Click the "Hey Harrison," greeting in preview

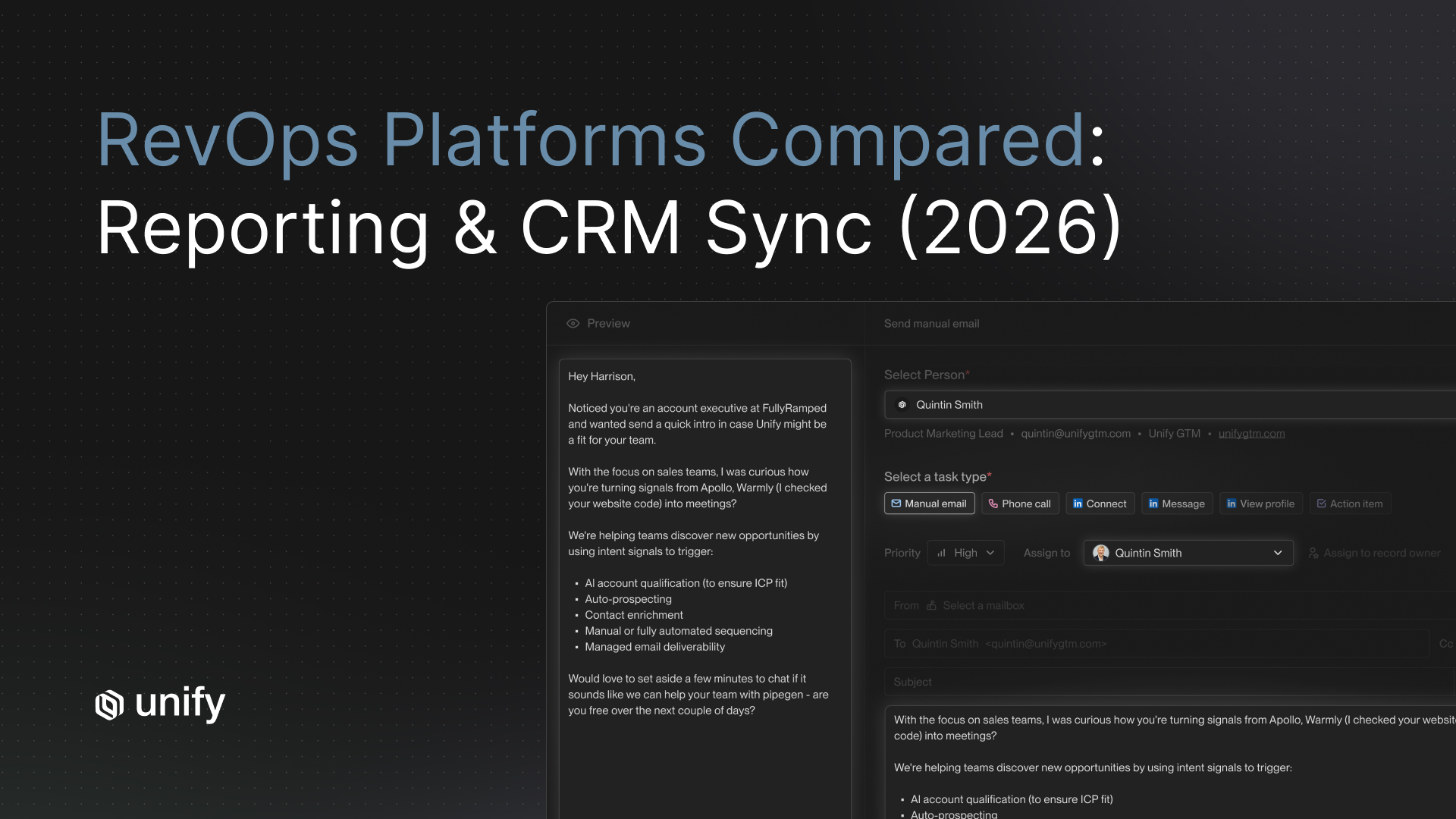(601, 376)
